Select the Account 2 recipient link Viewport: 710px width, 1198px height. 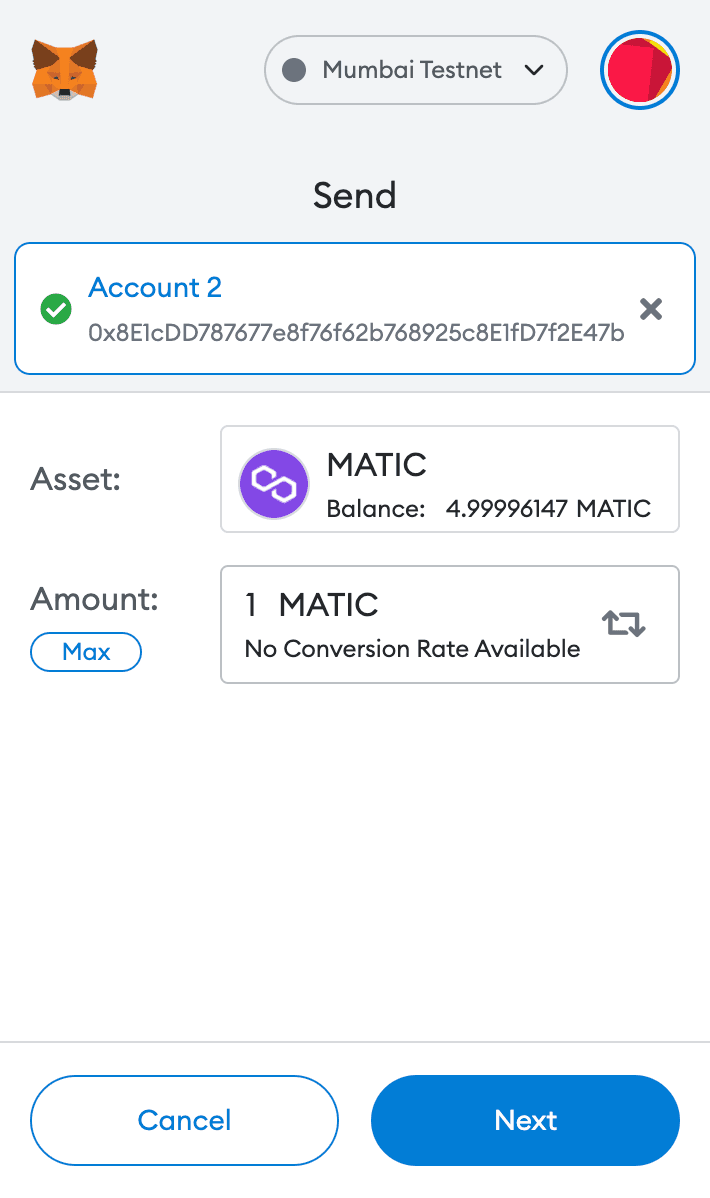click(x=154, y=287)
